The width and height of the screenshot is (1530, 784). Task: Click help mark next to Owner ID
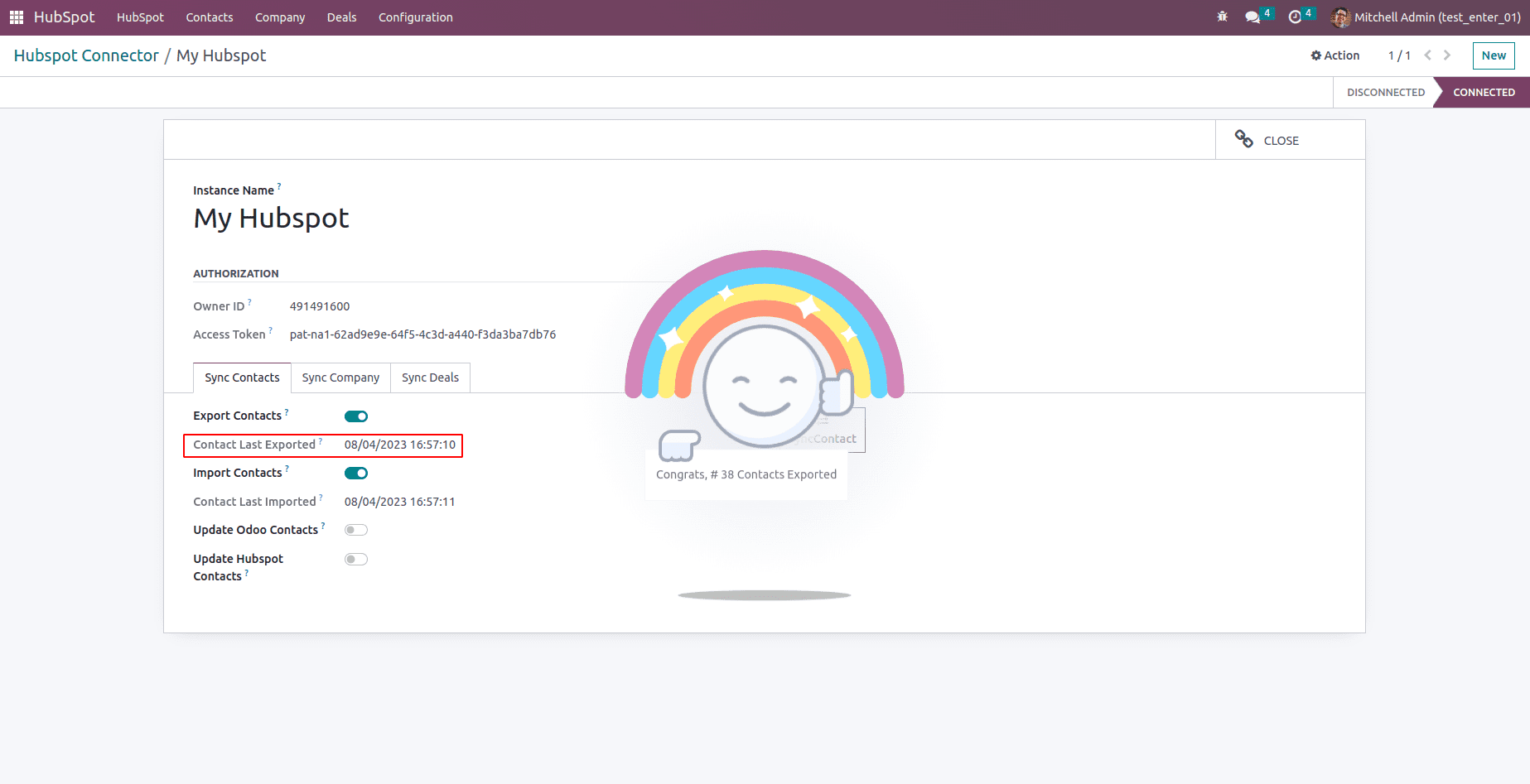250,301
